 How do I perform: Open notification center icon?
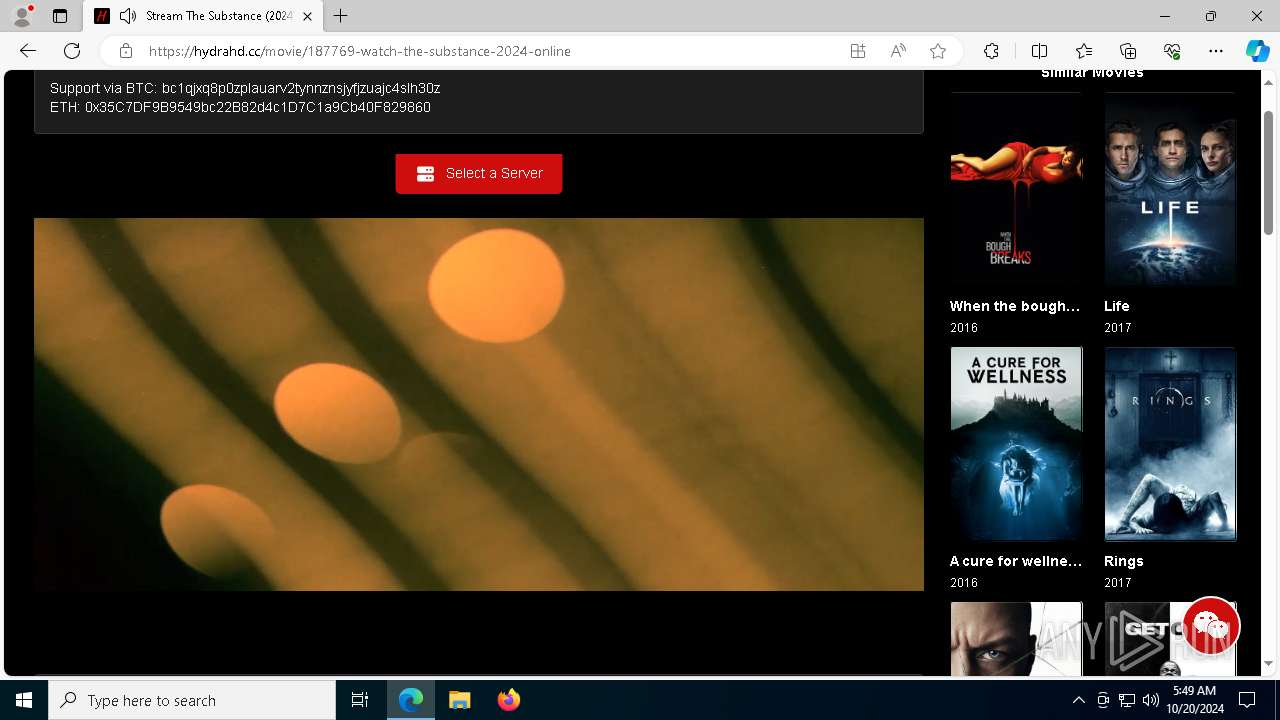pos(1247,700)
